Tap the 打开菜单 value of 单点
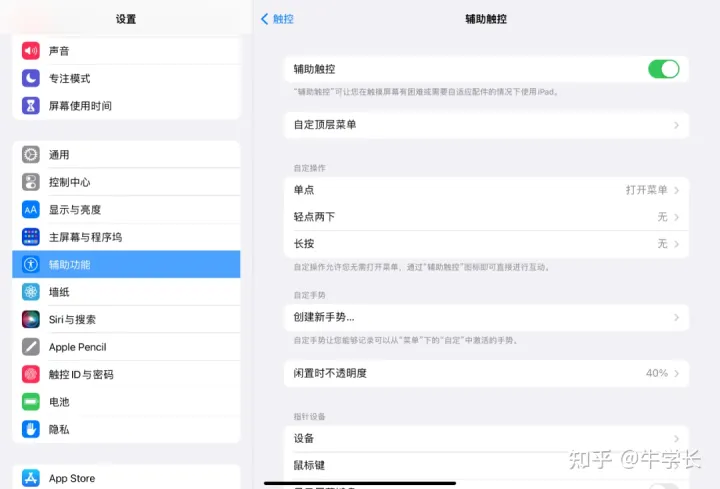 pyautogui.click(x=647, y=190)
